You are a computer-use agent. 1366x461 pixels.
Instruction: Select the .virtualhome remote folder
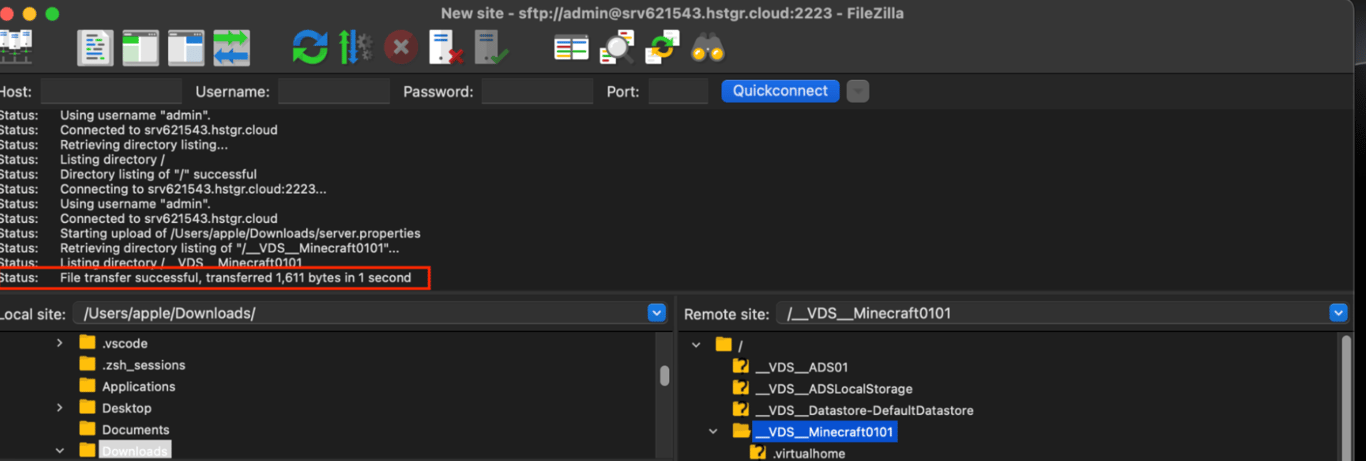[x=808, y=454]
